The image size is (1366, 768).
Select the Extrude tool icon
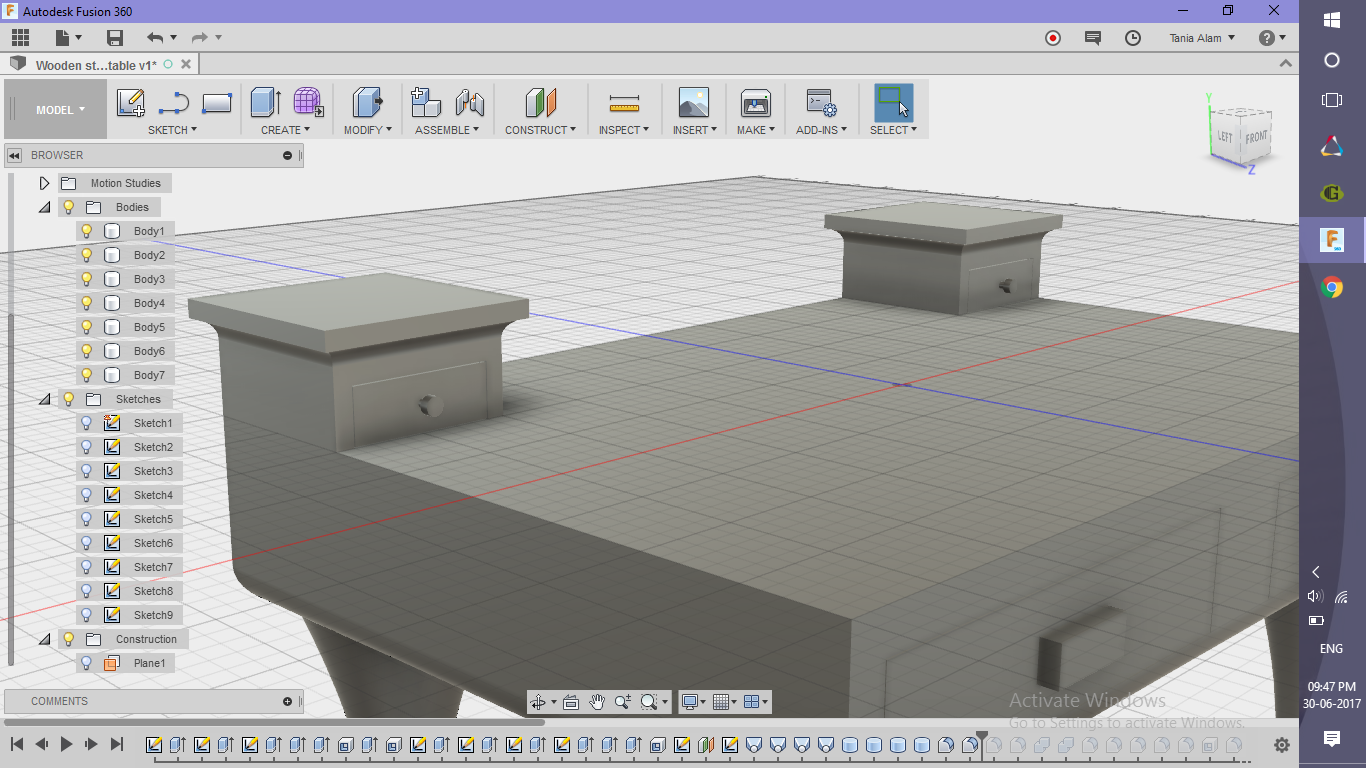[266, 103]
